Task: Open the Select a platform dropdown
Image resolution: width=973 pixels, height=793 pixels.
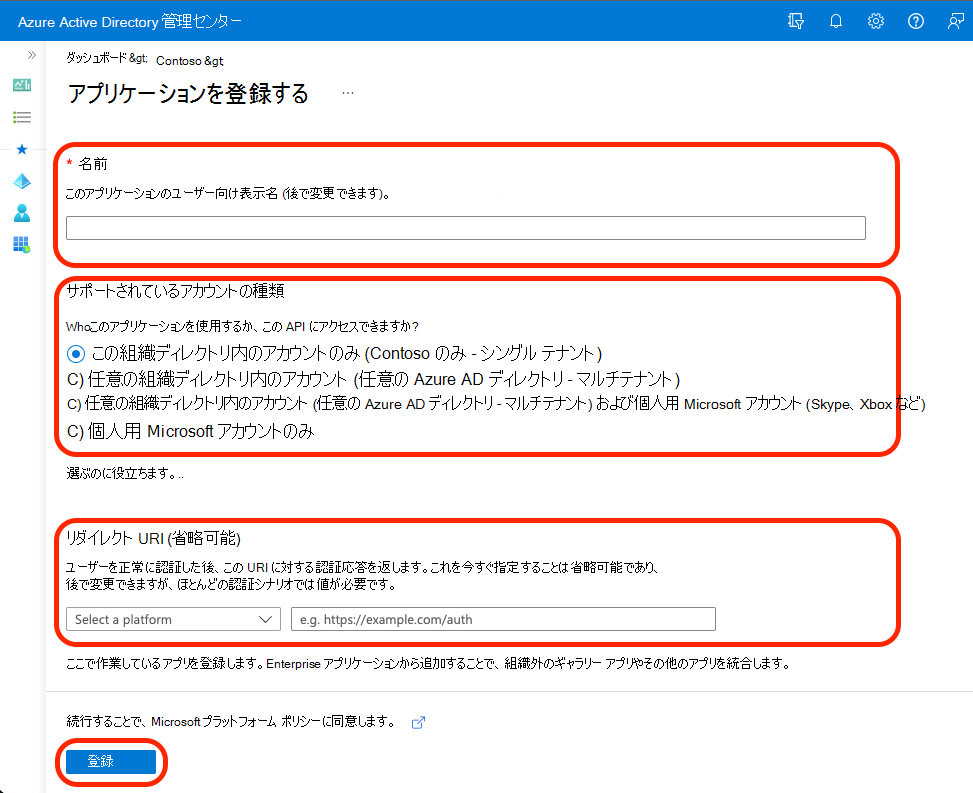Action: [173, 619]
